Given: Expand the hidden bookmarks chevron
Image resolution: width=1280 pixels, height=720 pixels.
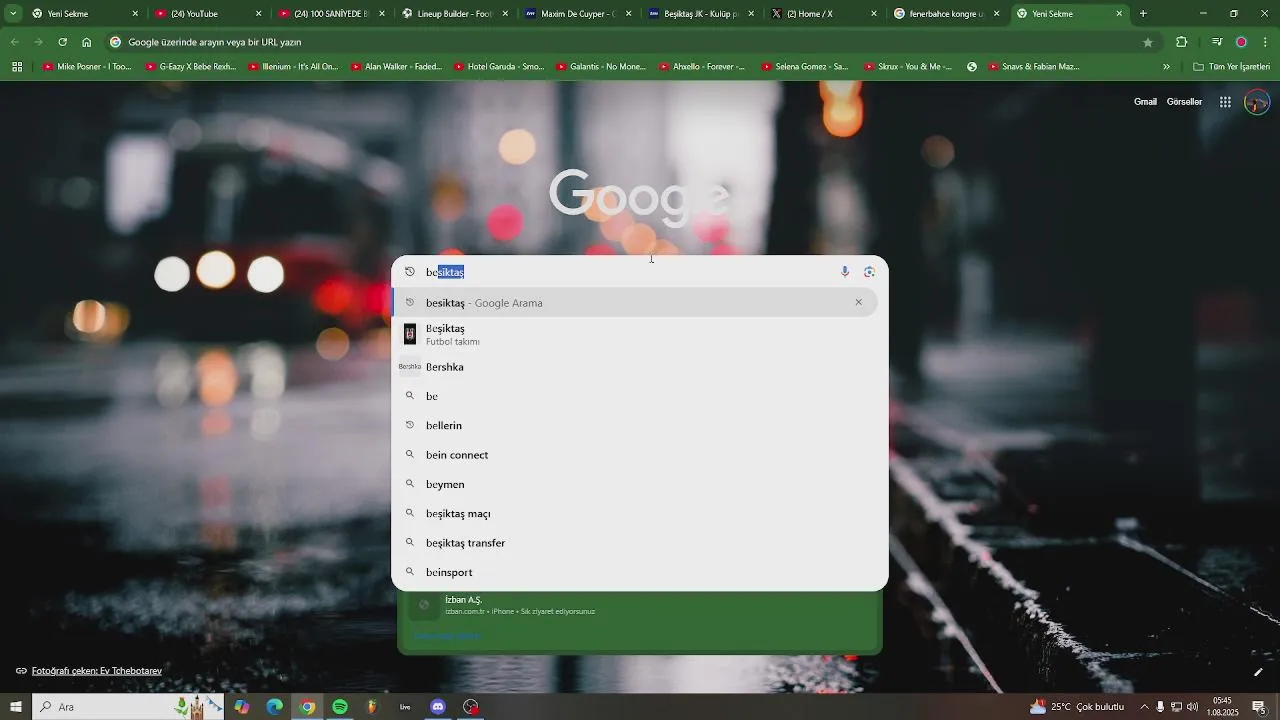Looking at the screenshot, I should (x=1166, y=67).
